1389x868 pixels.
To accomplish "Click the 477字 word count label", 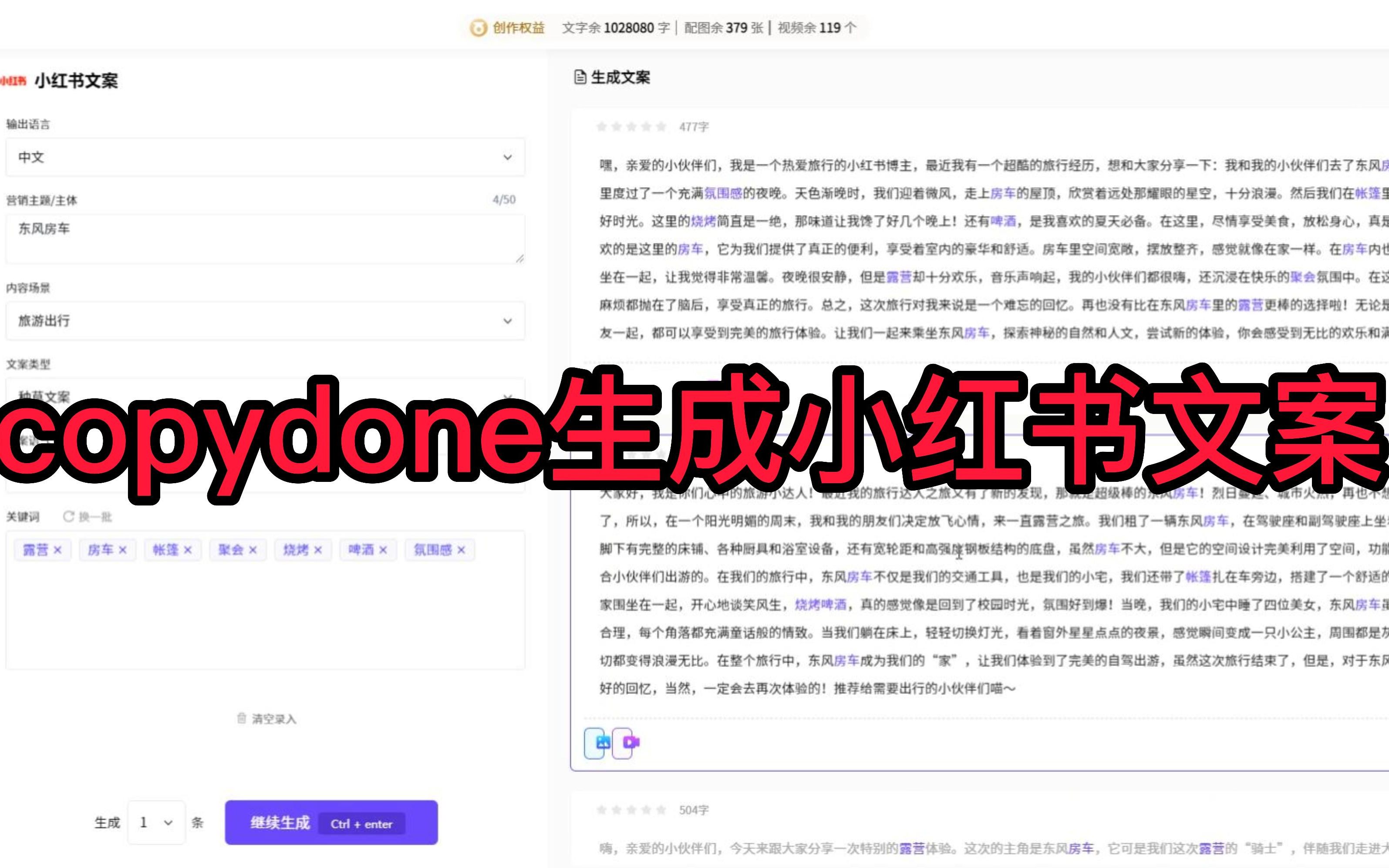I will (x=694, y=127).
